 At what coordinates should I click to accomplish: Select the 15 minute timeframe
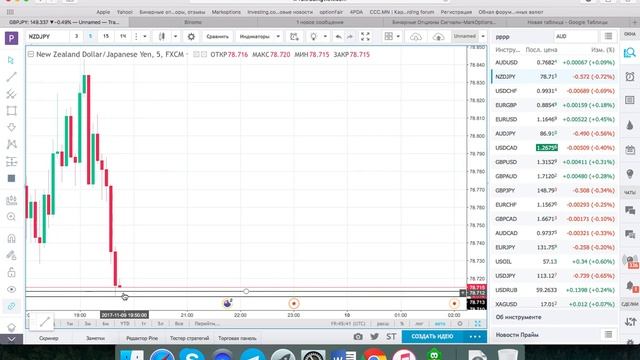(106, 37)
